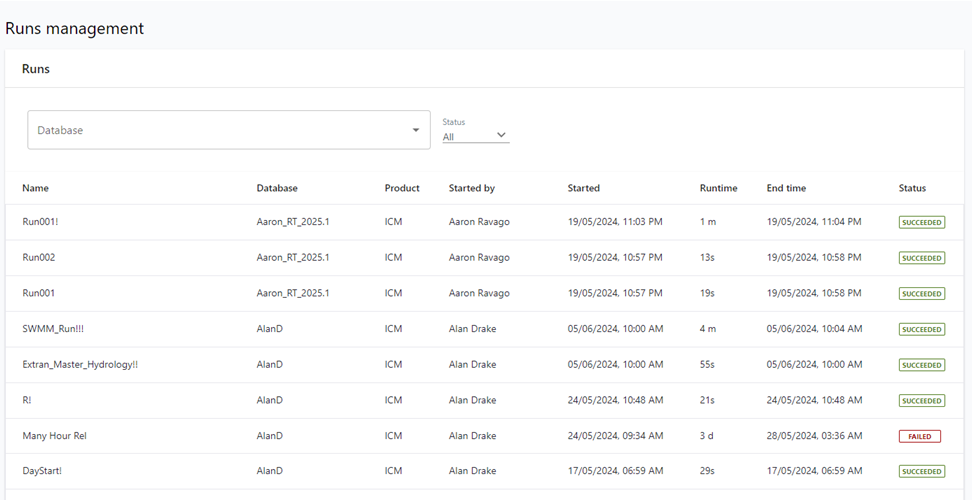The width and height of the screenshot is (972, 504).
Task: Sort by Started column header
Action: (x=584, y=188)
